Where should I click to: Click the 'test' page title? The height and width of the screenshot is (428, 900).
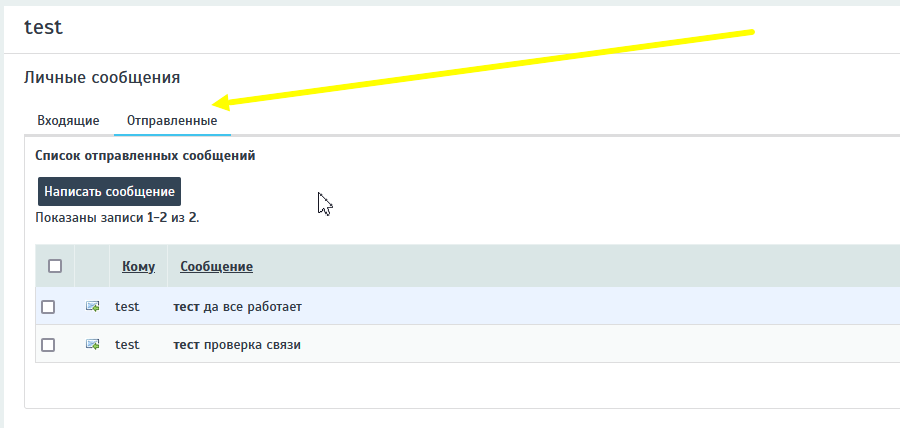[x=43, y=27]
